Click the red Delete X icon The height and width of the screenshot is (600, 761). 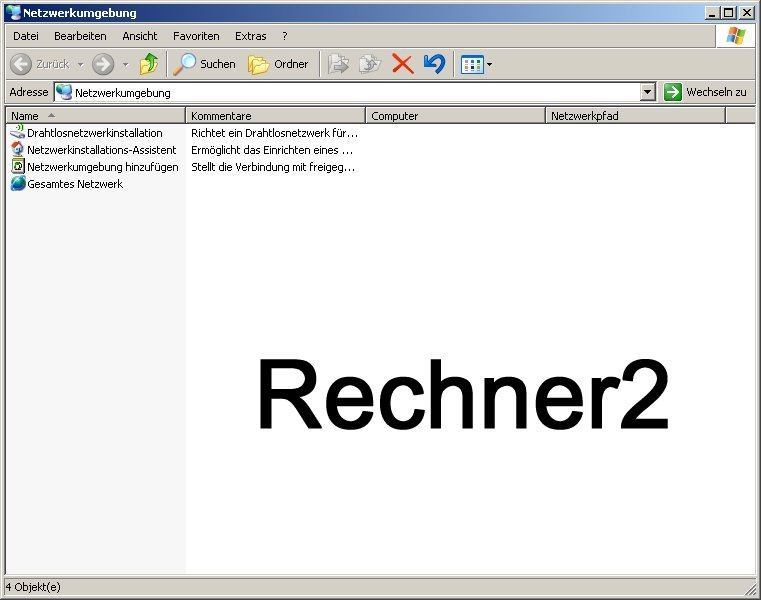[402, 64]
